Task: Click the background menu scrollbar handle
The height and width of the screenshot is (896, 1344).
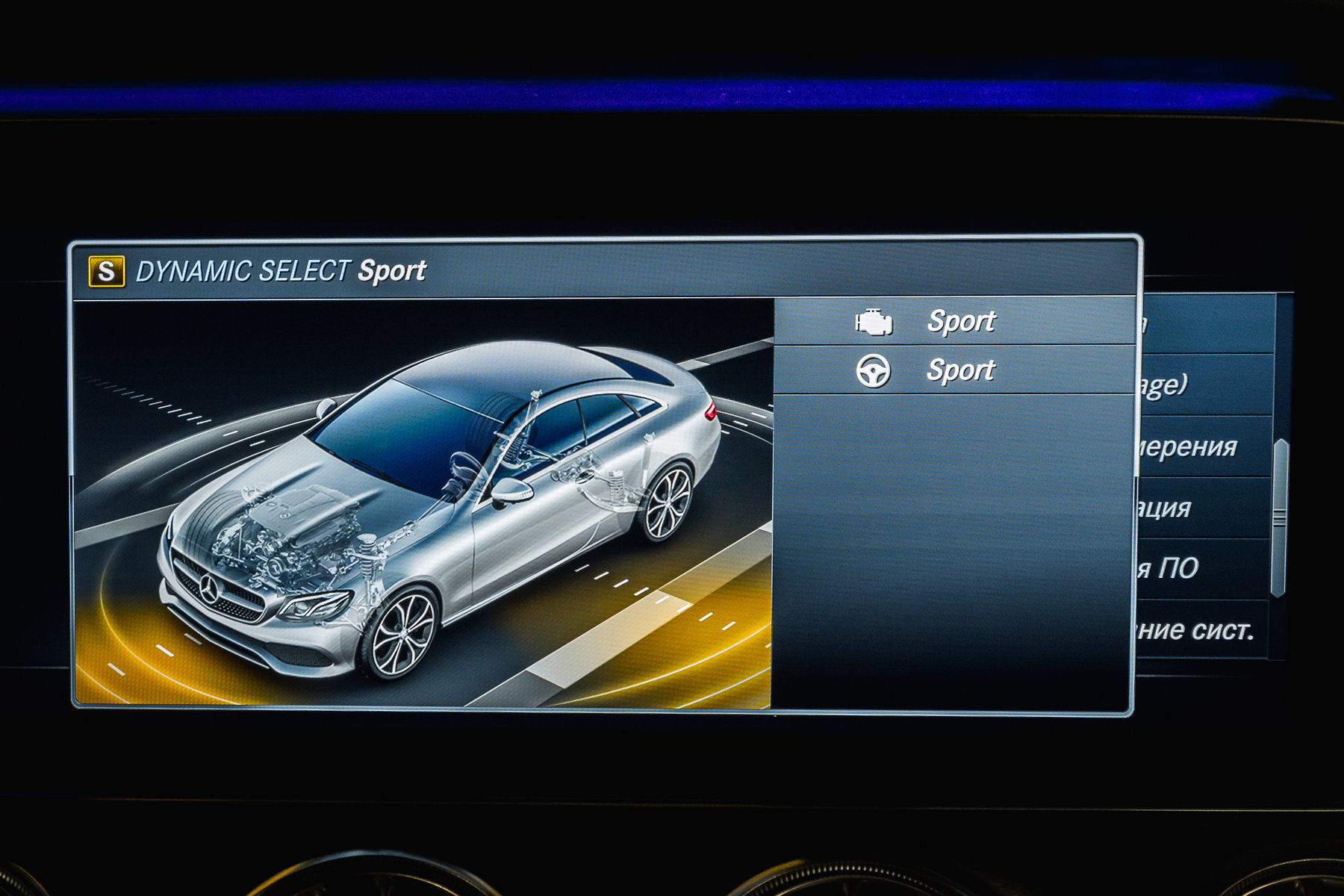Action: click(1280, 517)
